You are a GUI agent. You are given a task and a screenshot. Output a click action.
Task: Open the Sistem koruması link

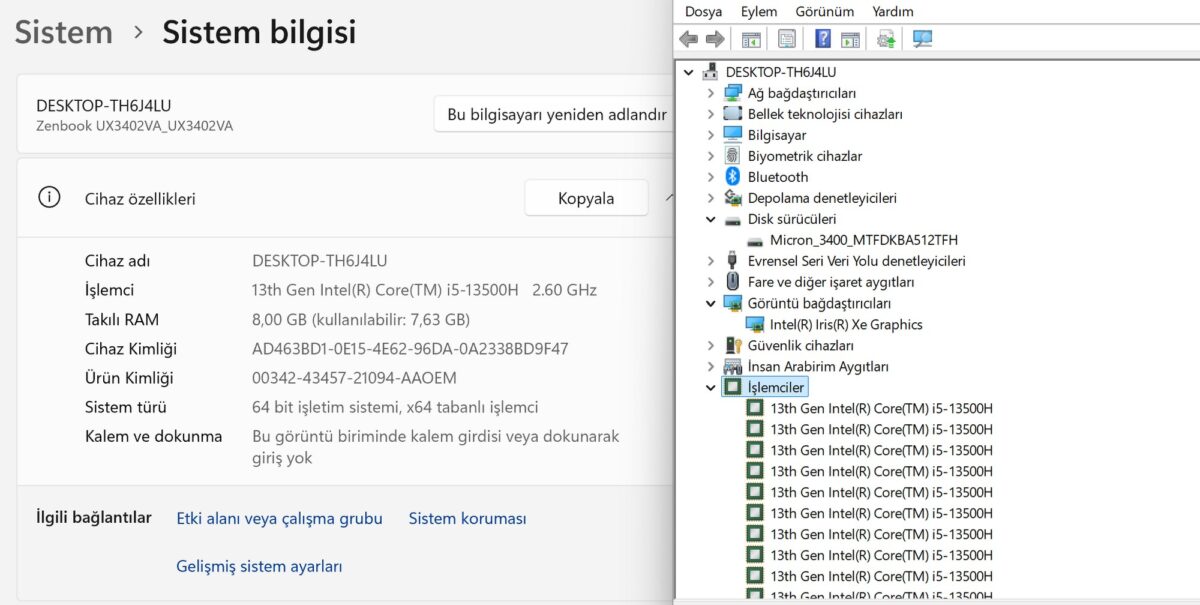pyautogui.click(x=467, y=518)
